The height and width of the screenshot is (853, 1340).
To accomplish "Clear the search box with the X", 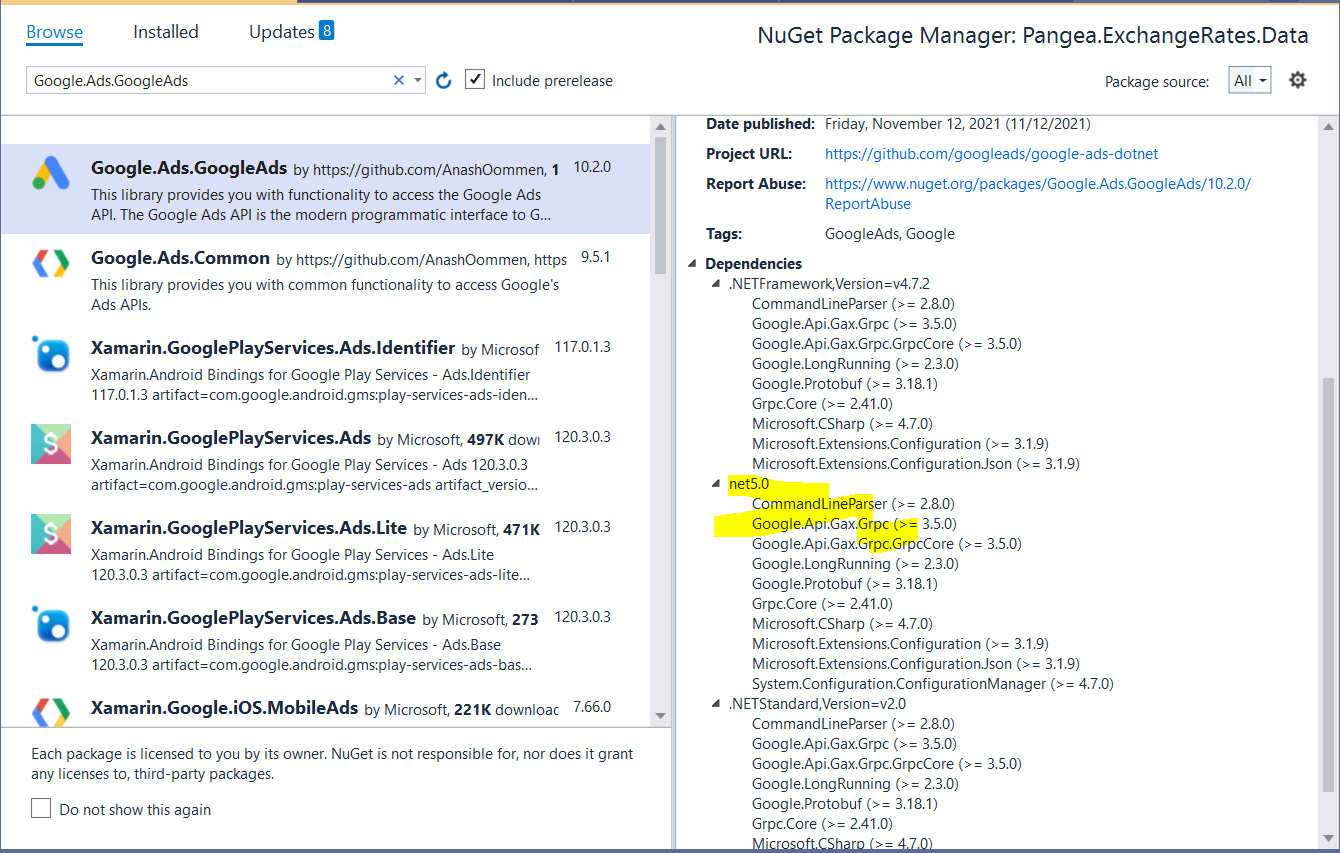I will (398, 79).
